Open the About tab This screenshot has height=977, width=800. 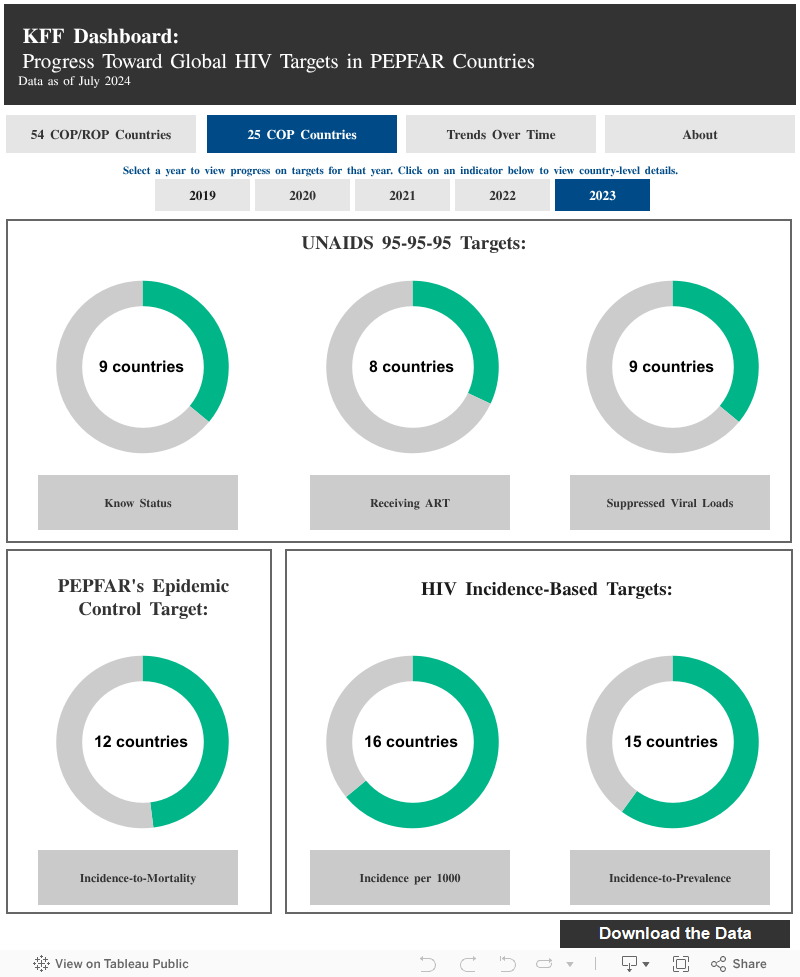coord(700,135)
